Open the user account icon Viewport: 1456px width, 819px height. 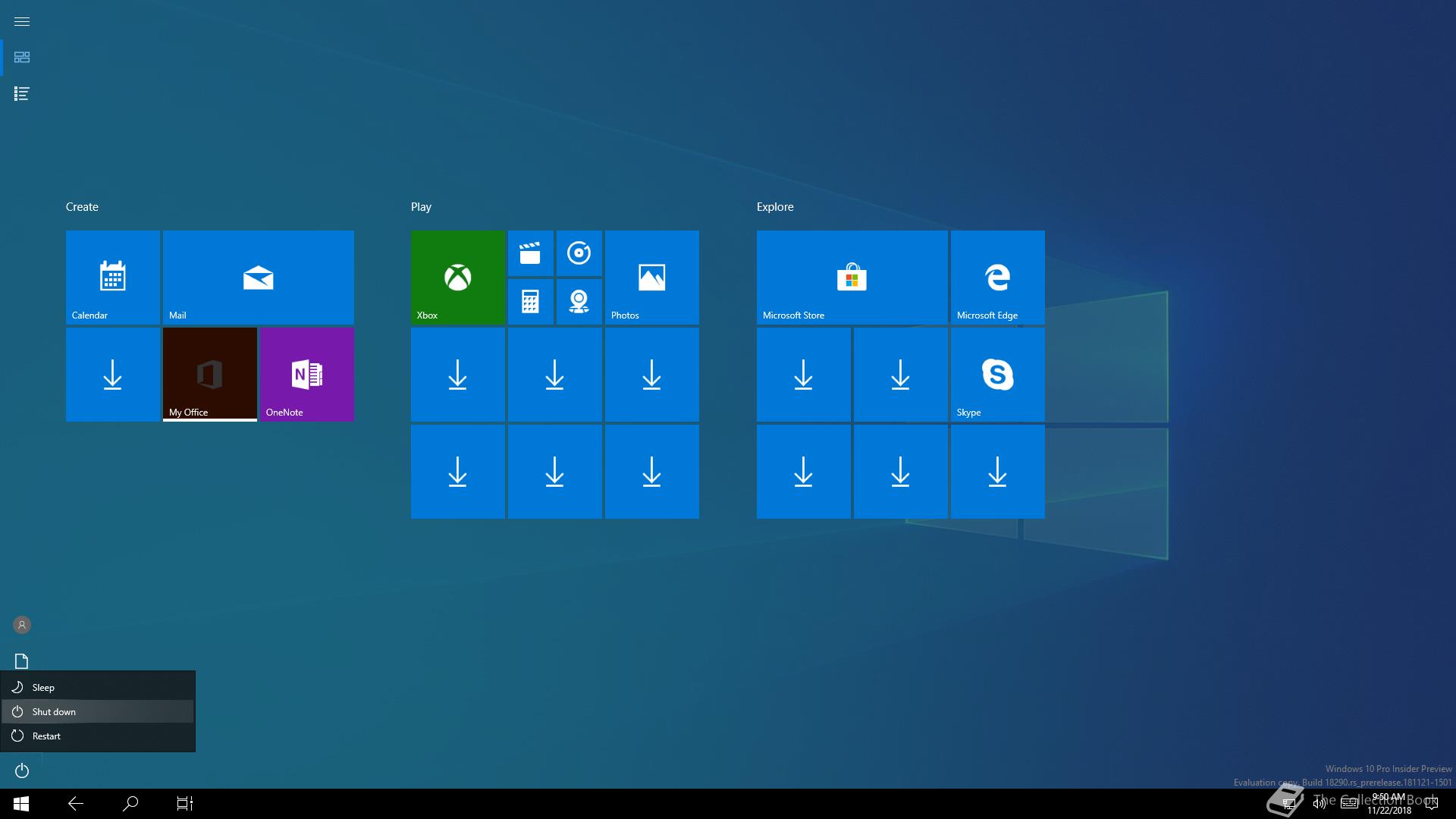click(22, 625)
